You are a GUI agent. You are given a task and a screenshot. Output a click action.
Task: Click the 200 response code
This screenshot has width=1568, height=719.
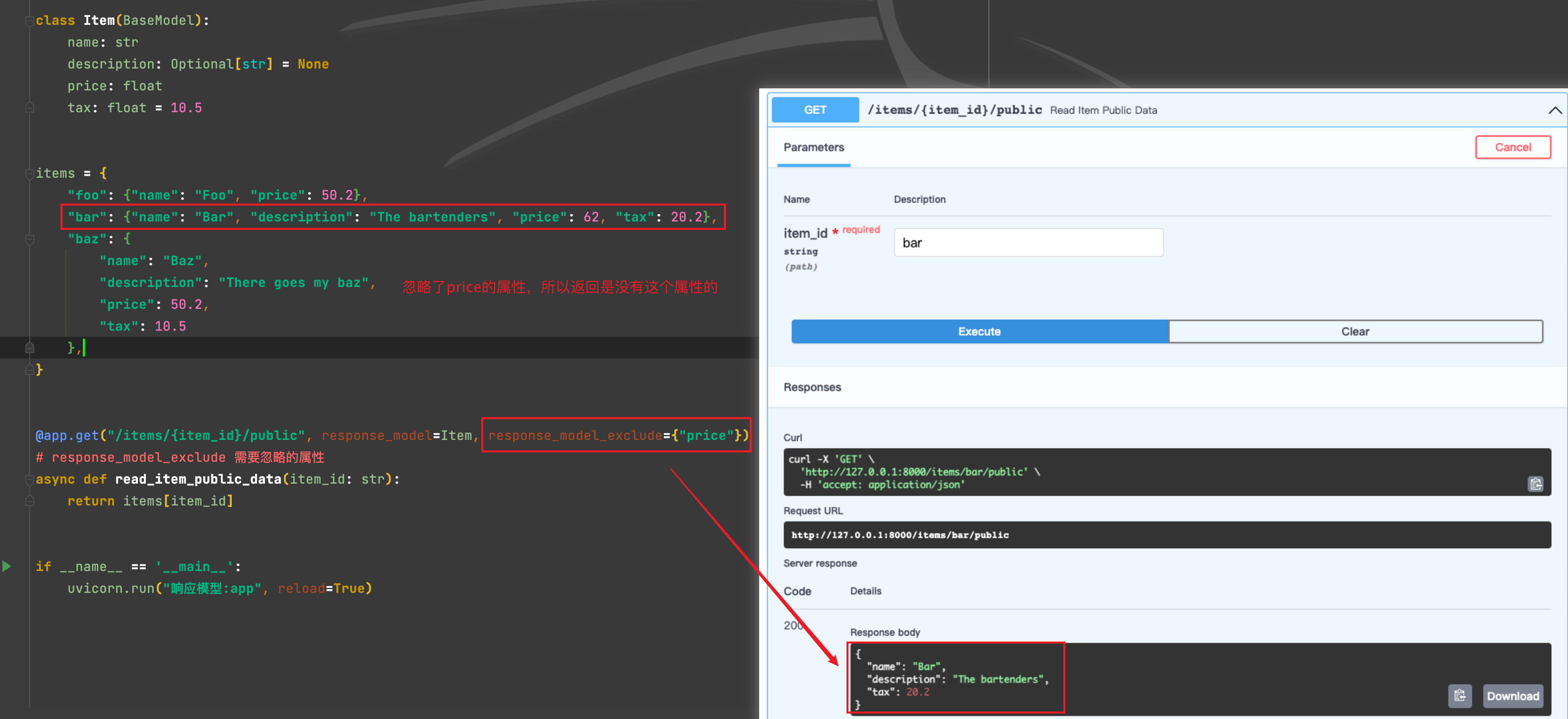[794, 626]
